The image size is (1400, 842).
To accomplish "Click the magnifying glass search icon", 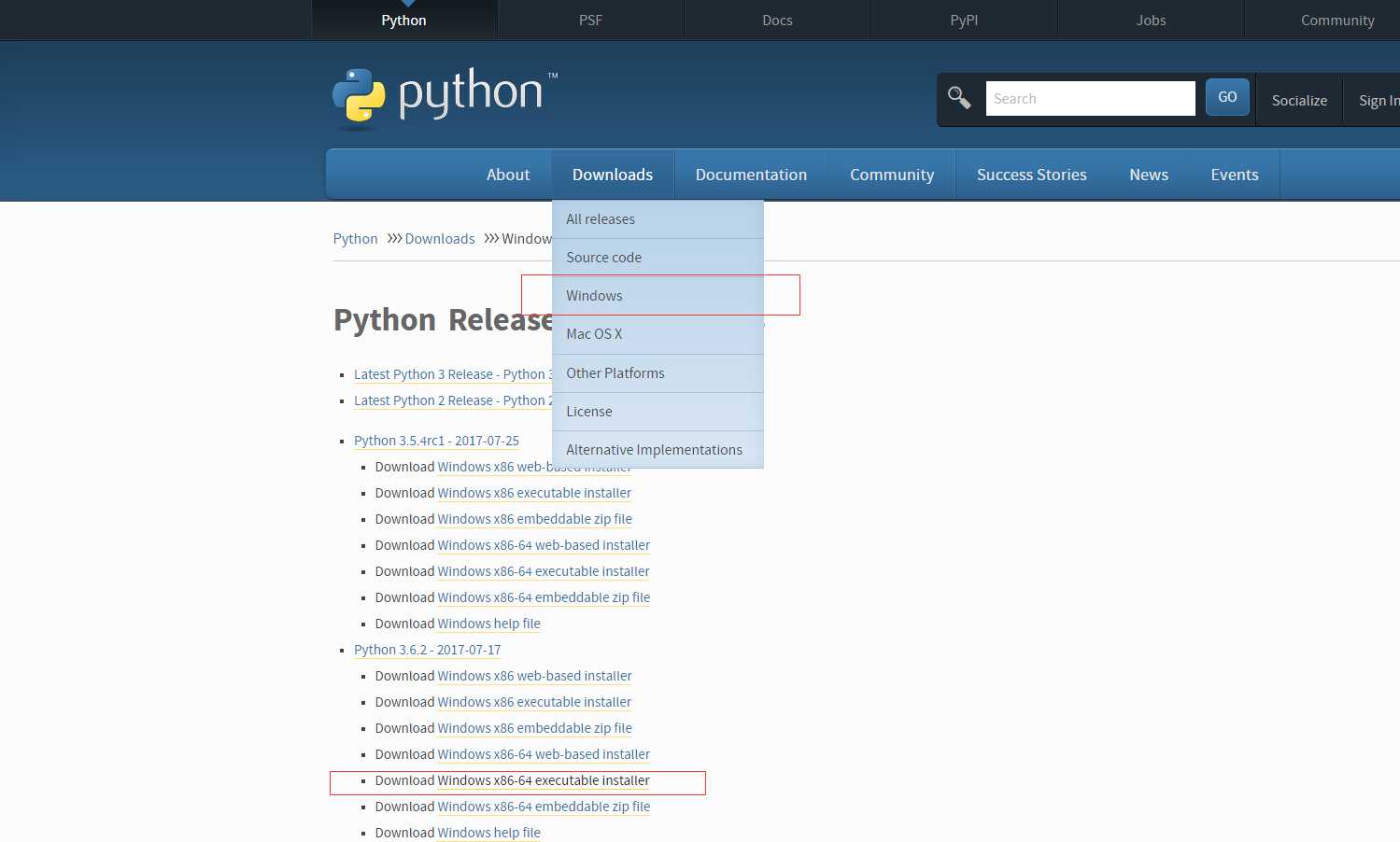I will coord(959,97).
